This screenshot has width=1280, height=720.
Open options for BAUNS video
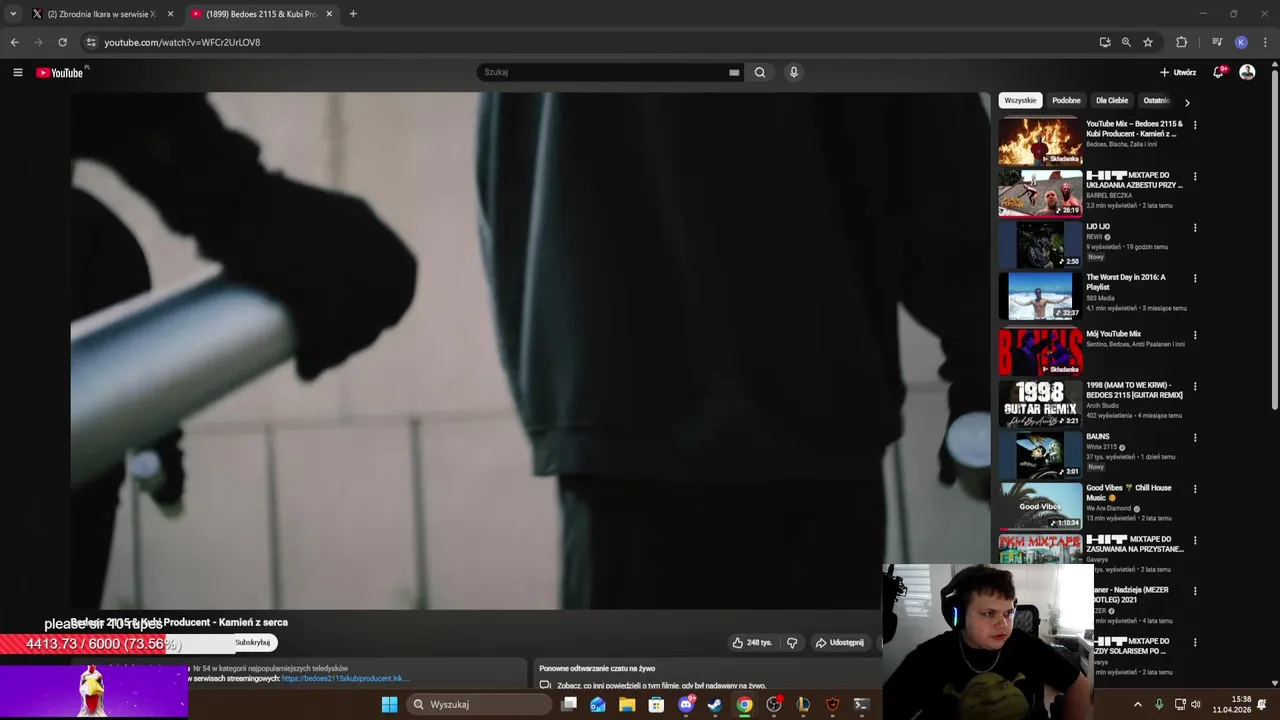(x=1195, y=437)
